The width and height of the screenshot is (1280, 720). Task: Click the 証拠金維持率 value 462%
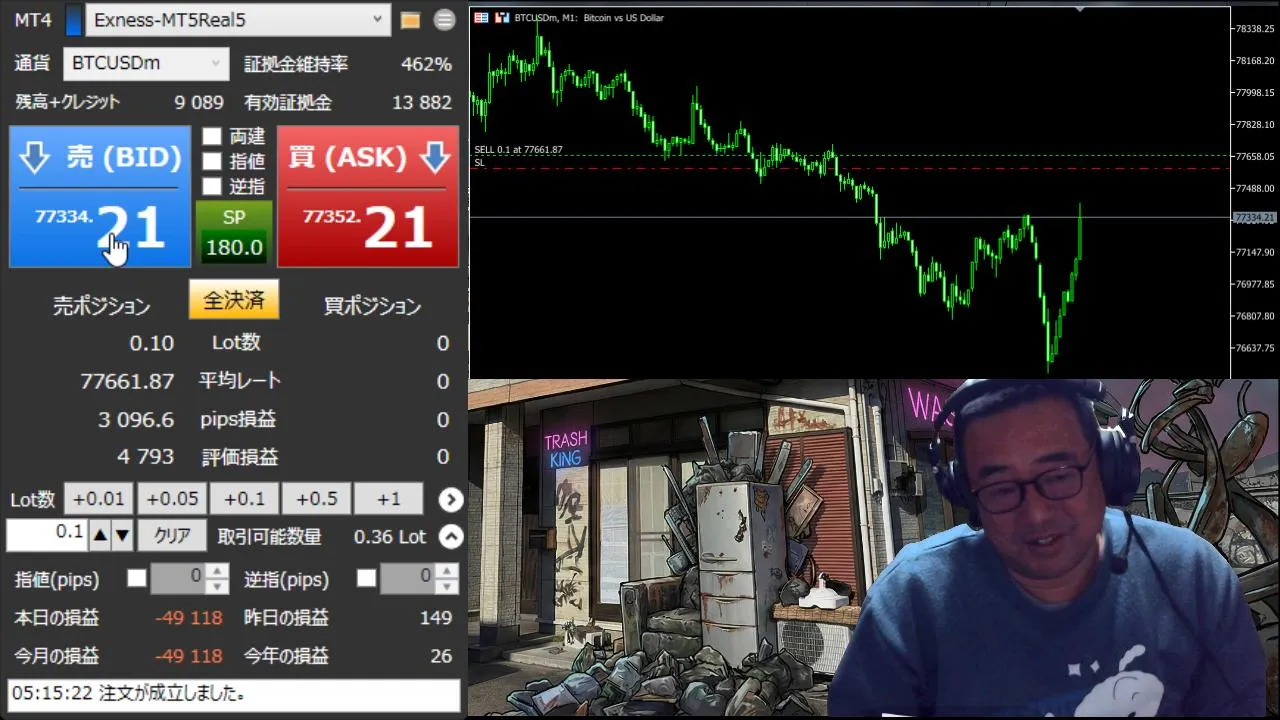pos(427,64)
